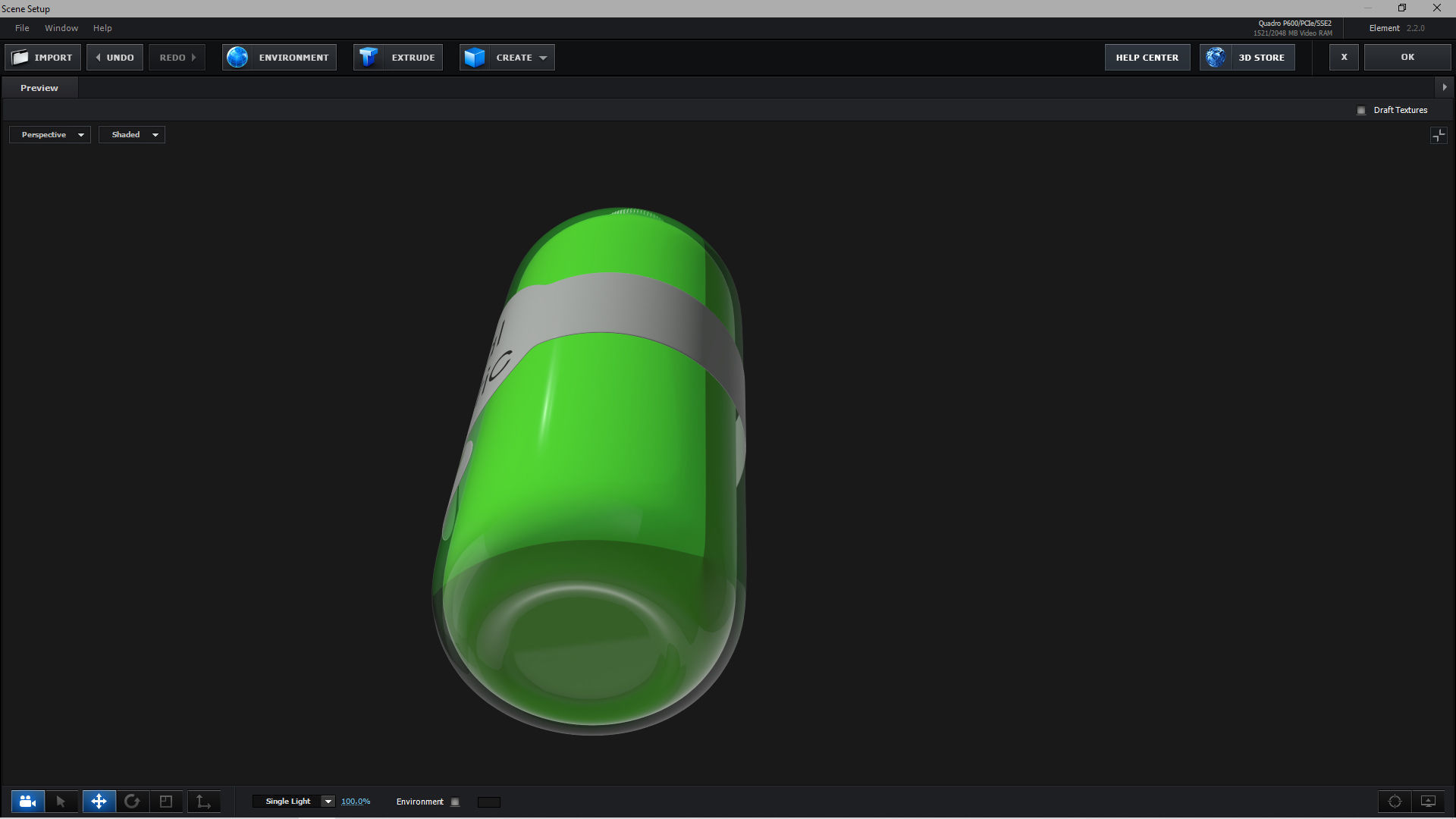Open the File menu
This screenshot has height=819, width=1456.
tap(22, 28)
